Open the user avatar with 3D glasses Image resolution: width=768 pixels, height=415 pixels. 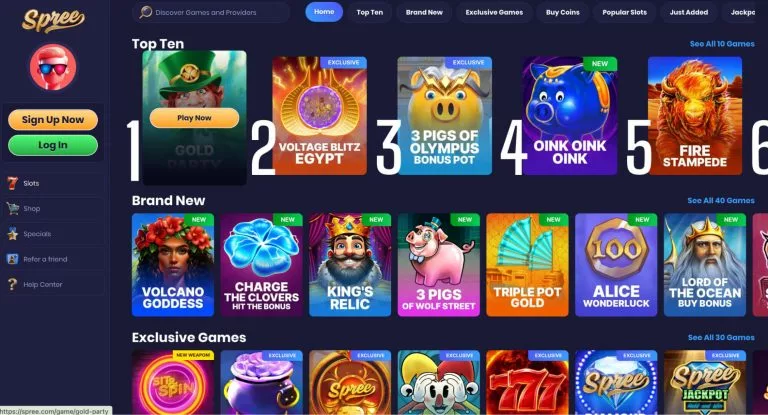coord(53,67)
